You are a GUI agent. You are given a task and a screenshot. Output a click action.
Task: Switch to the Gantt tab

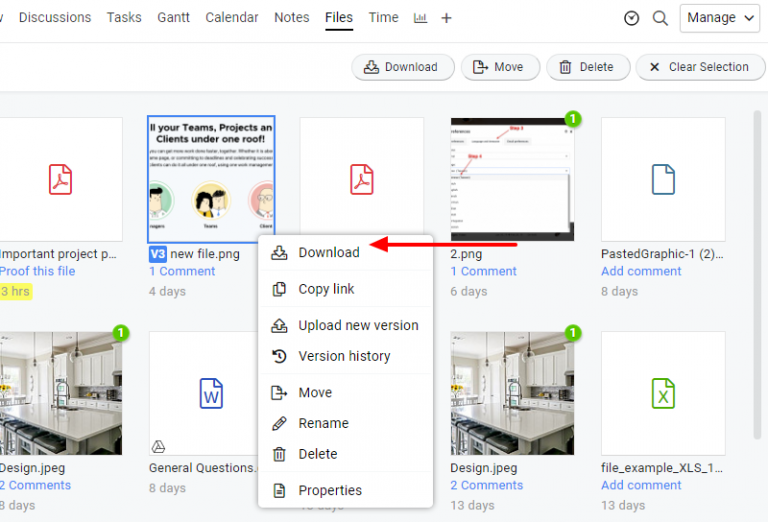click(x=174, y=18)
